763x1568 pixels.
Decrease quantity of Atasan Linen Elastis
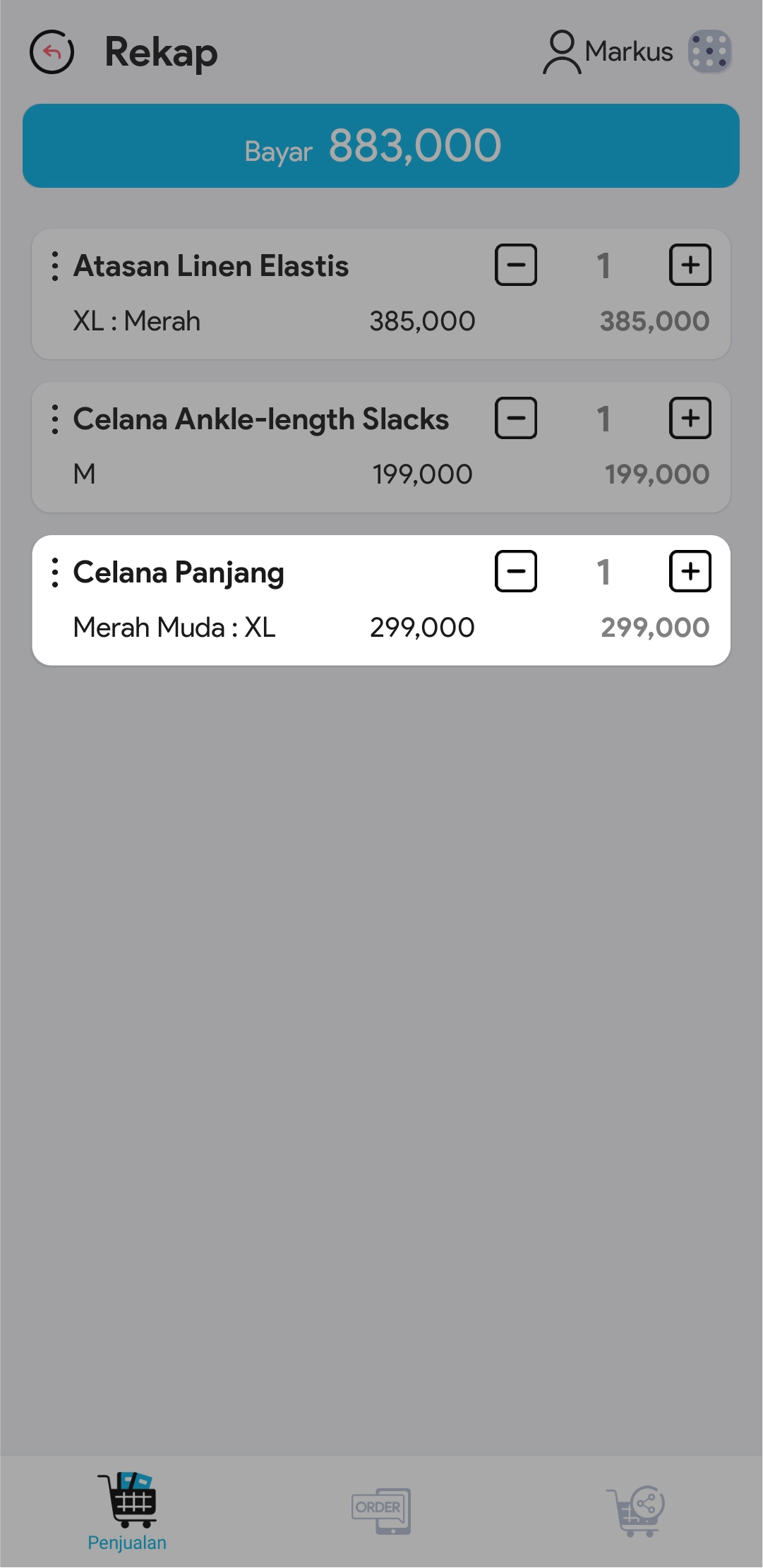tap(516, 265)
